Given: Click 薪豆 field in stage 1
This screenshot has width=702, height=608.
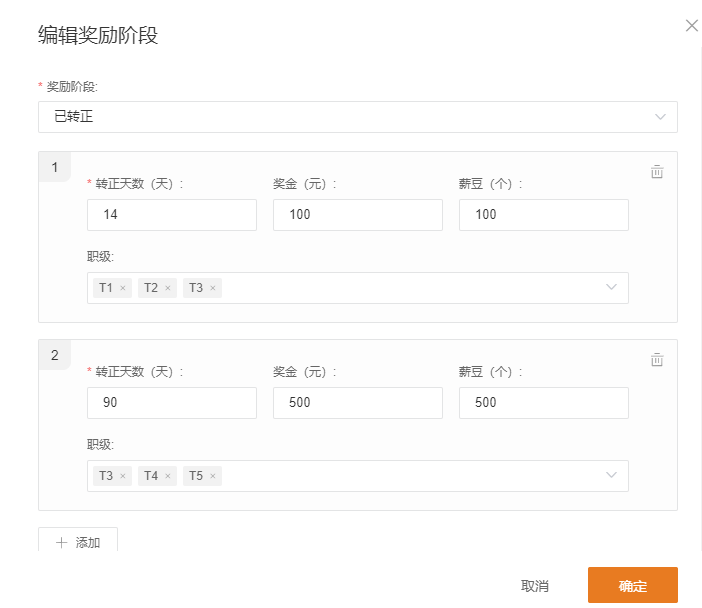Looking at the screenshot, I should (544, 215).
